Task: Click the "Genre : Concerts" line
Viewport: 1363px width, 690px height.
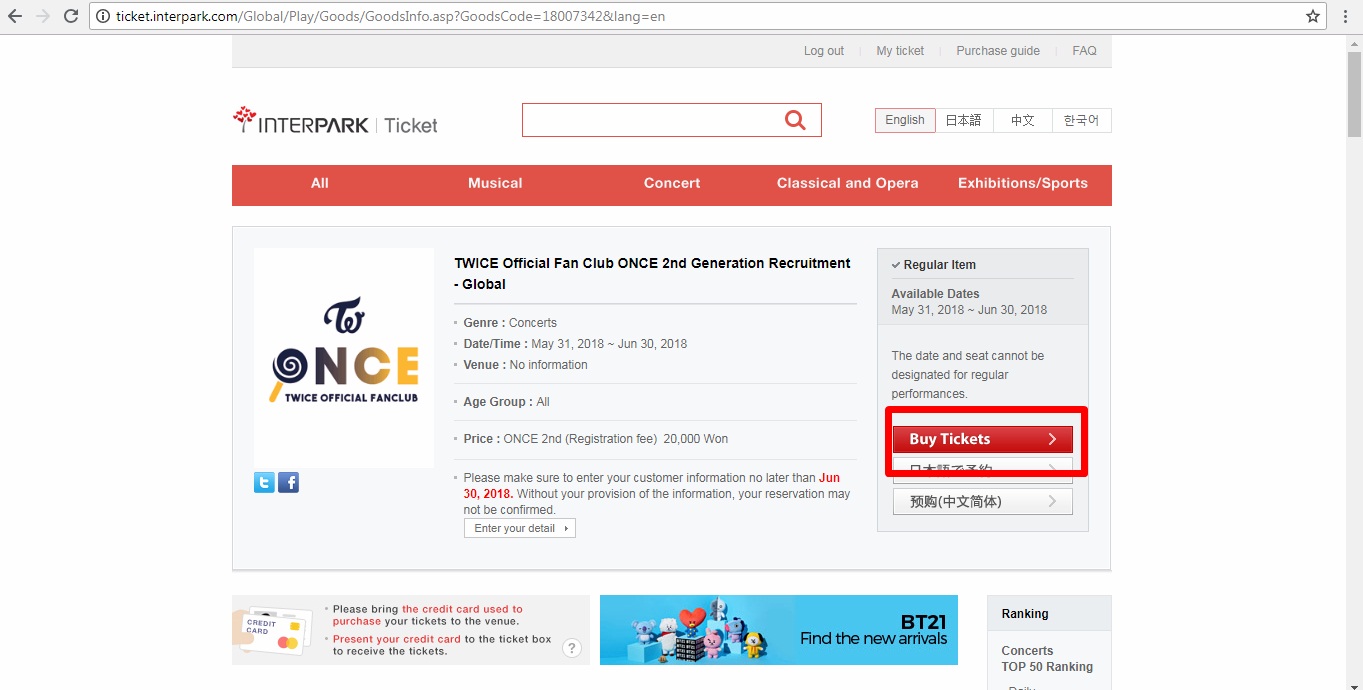Action: (510, 323)
